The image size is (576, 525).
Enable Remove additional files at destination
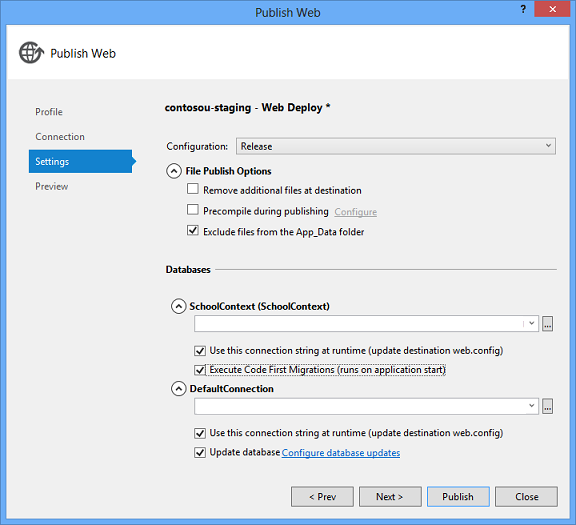coord(193,189)
